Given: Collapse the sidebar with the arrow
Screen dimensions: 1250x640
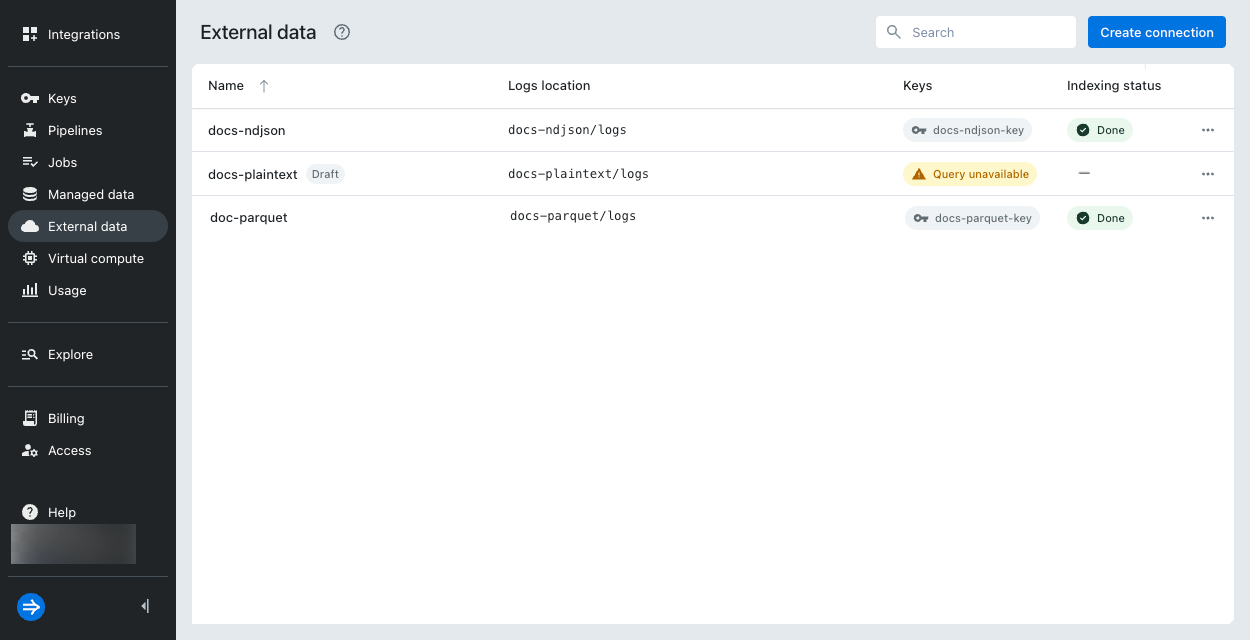Looking at the screenshot, I should click(x=146, y=606).
